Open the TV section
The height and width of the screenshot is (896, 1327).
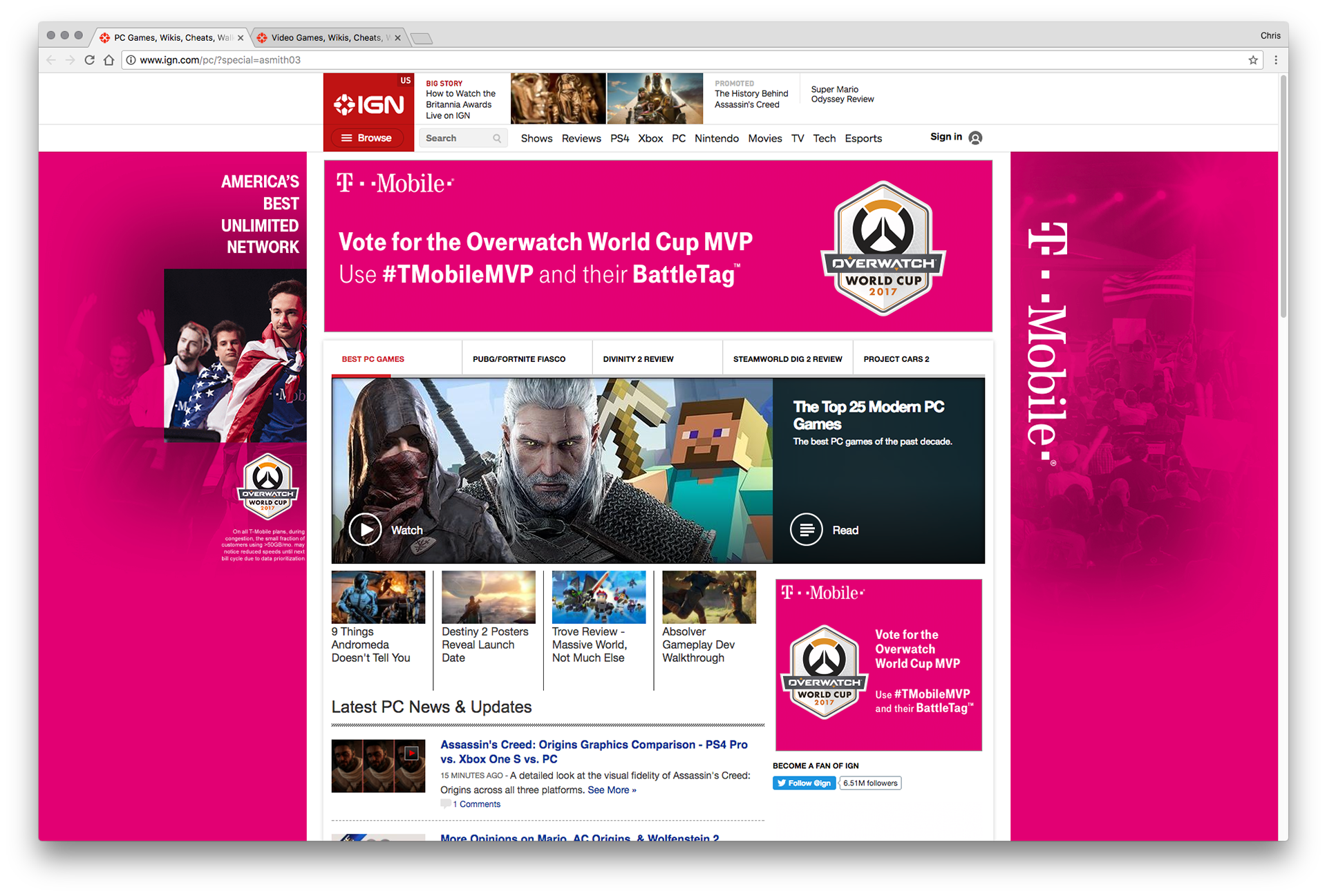tap(798, 138)
